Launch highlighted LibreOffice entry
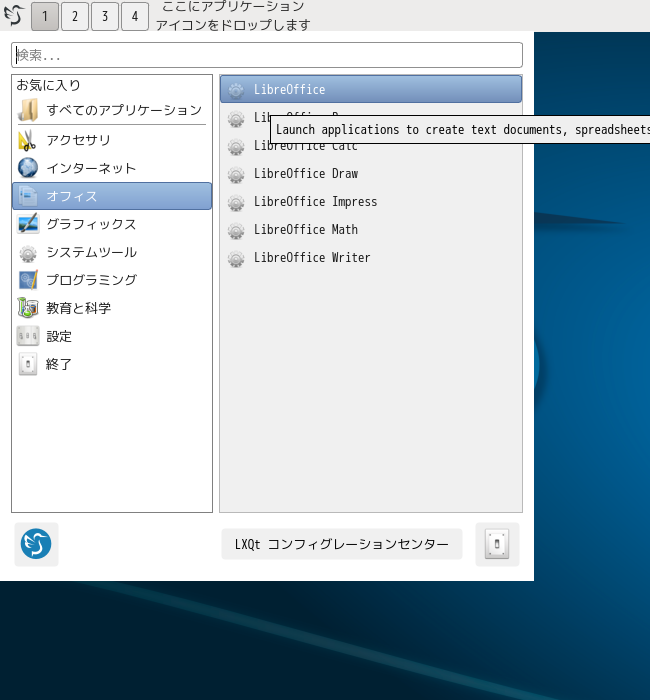The width and height of the screenshot is (650, 700). (371, 89)
